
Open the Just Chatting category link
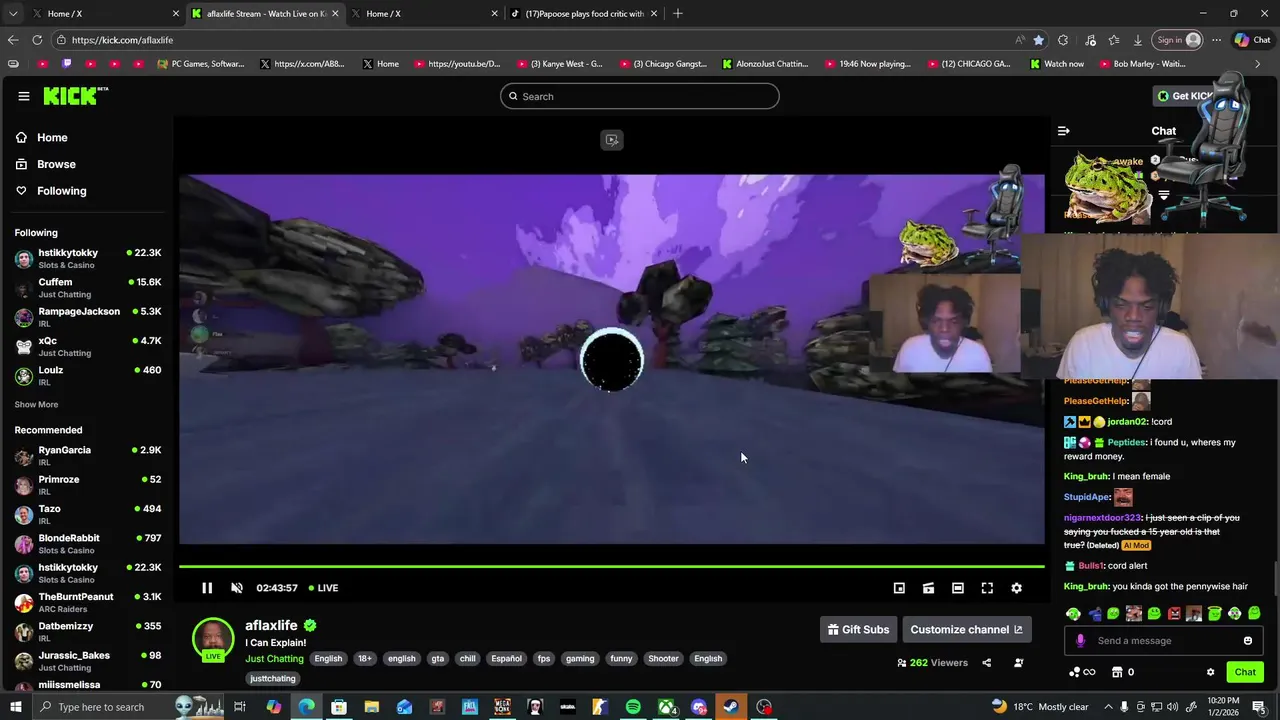coord(274,658)
